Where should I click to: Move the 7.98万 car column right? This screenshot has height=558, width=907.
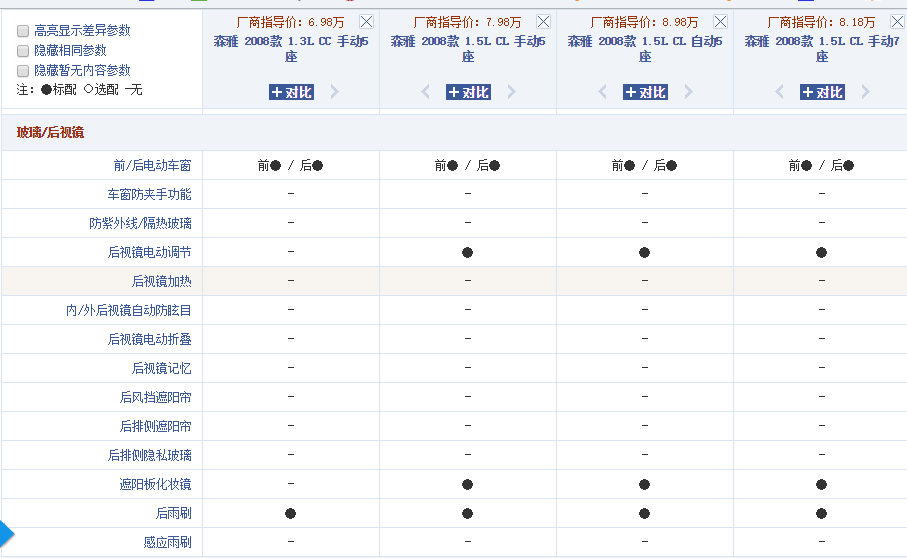[x=512, y=92]
